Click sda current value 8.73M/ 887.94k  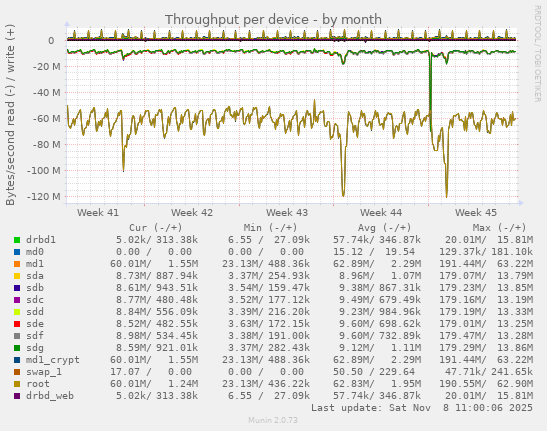(157, 276)
